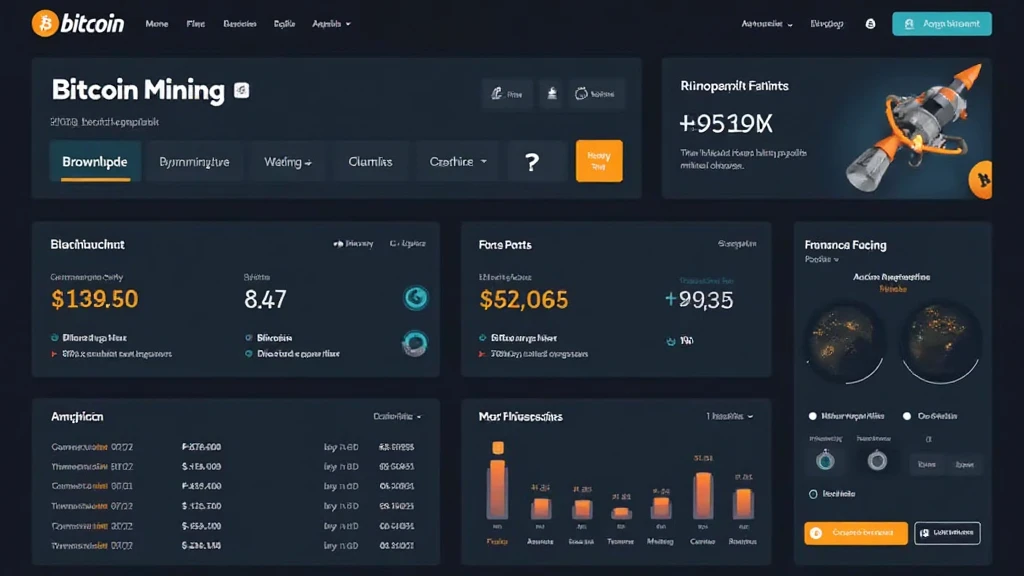Click the second small dark button beside the dials
The width and height of the screenshot is (1024, 576).
point(965,464)
